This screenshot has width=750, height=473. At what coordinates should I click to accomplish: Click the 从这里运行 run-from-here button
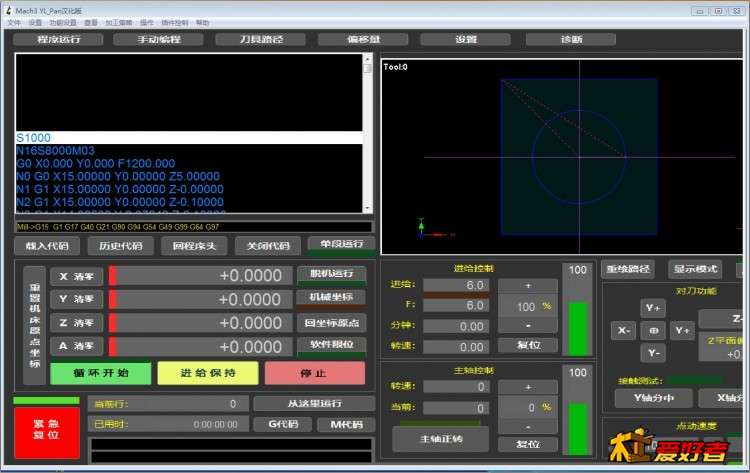314,404
